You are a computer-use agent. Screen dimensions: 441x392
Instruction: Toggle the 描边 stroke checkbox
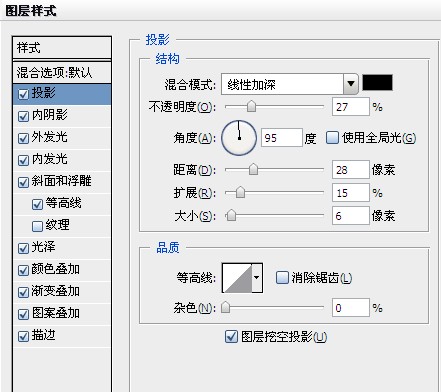(23, 337)
